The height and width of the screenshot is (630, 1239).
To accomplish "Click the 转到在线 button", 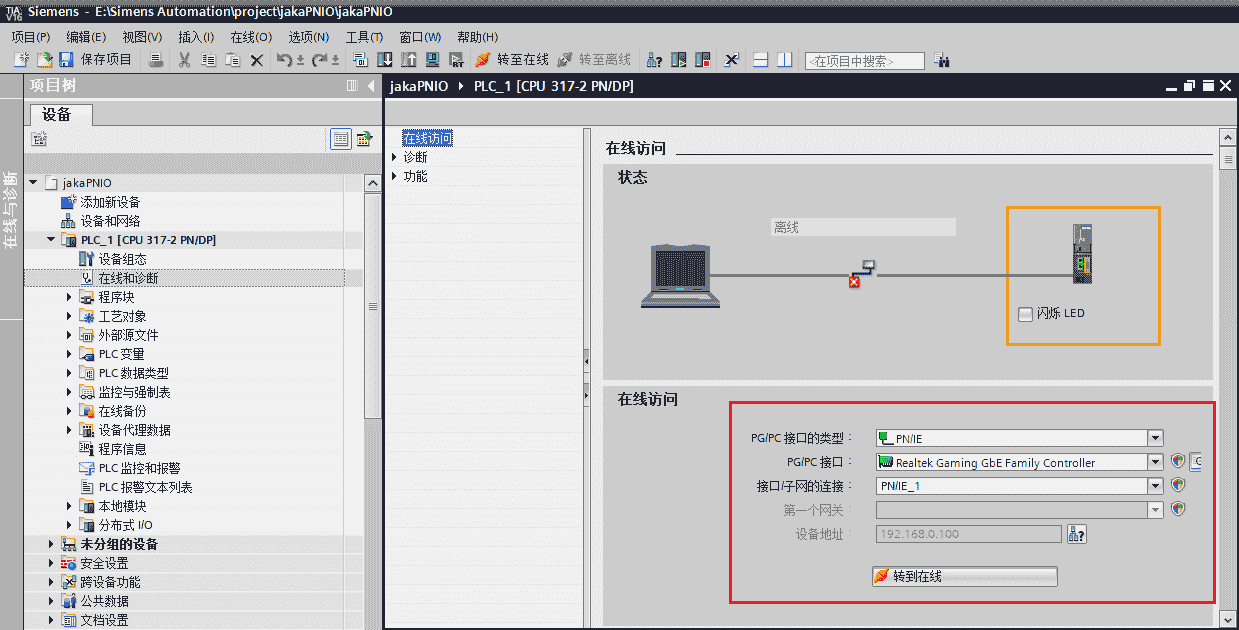I will coord(964,577).
